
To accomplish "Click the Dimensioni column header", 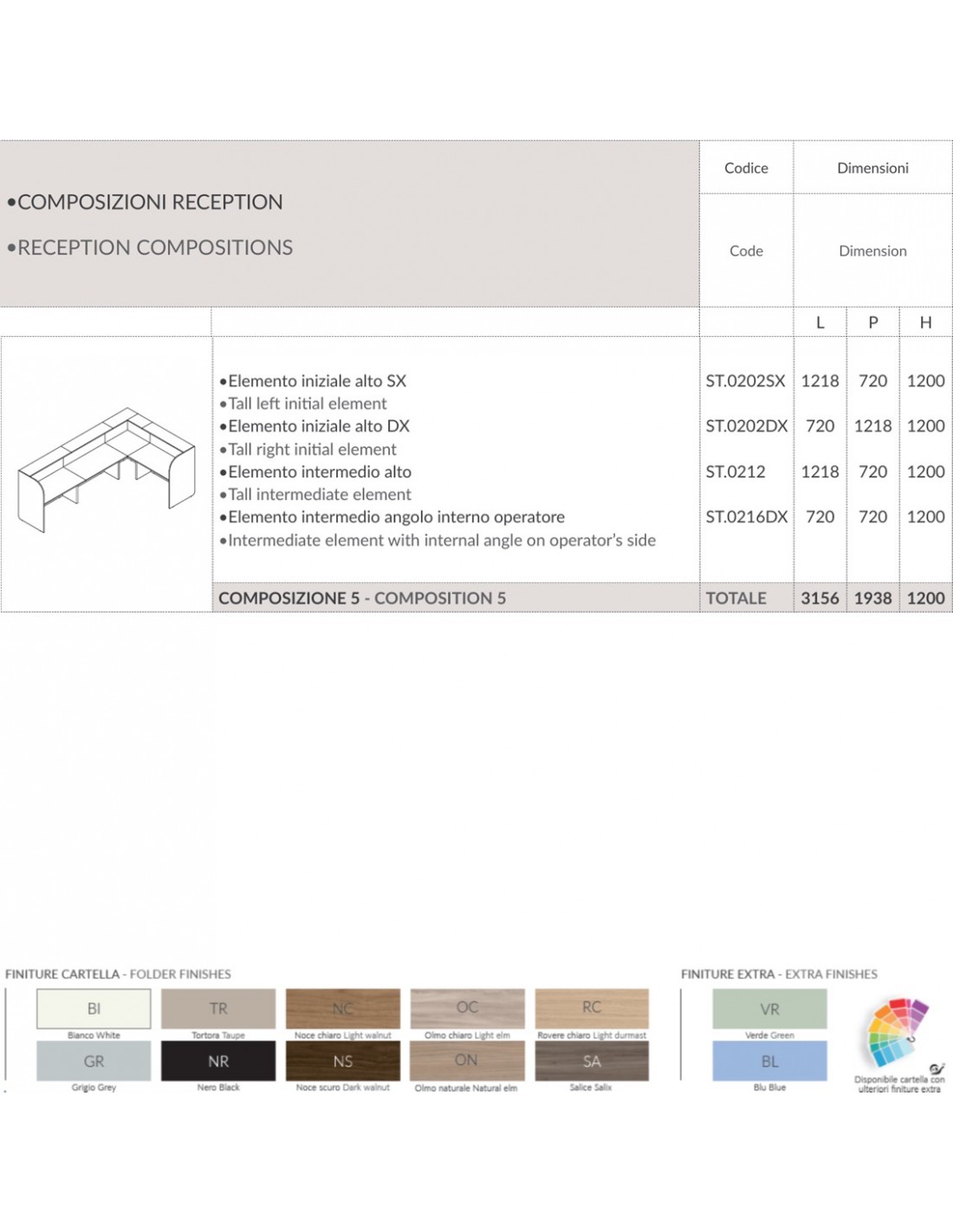I will 872,168.
